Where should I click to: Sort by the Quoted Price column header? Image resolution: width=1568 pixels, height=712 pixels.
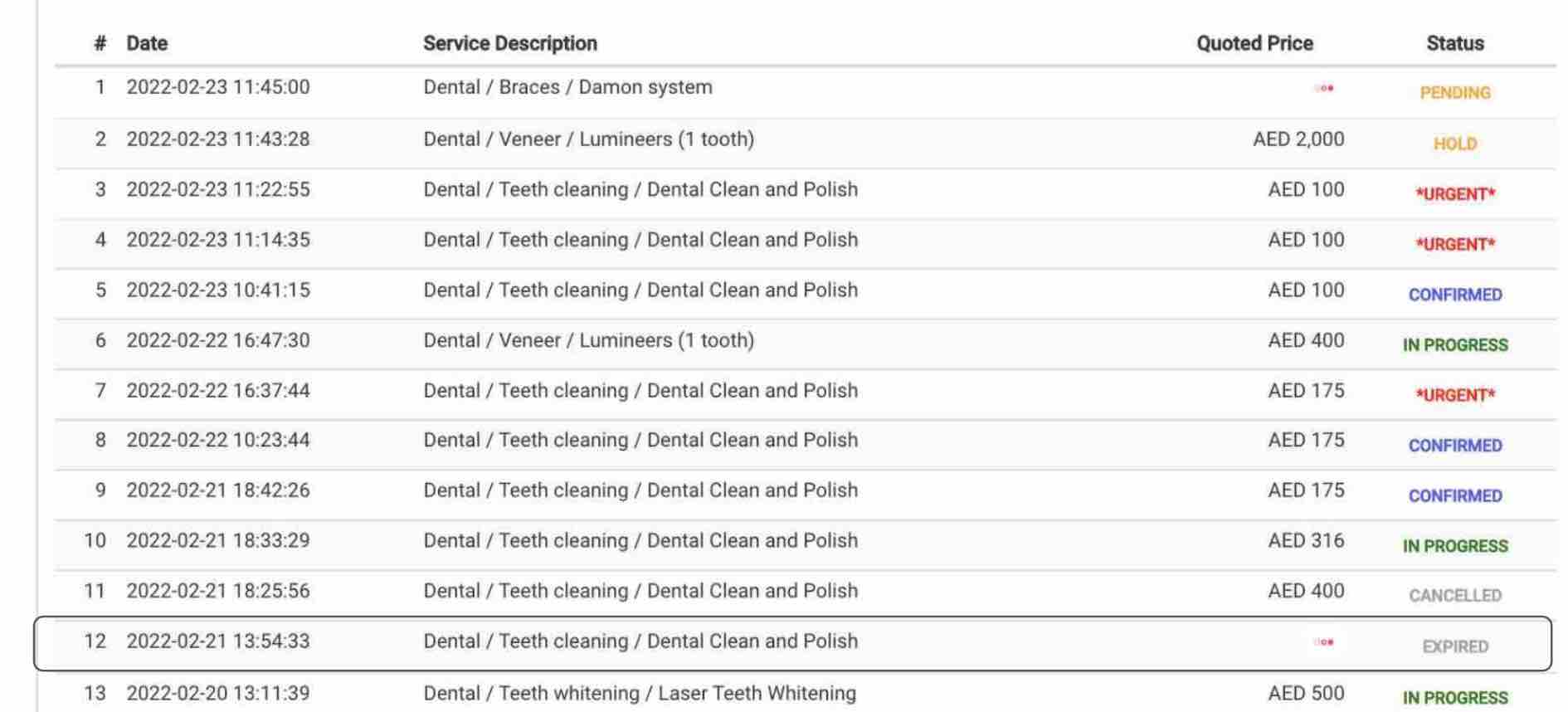pos(1254,43)
